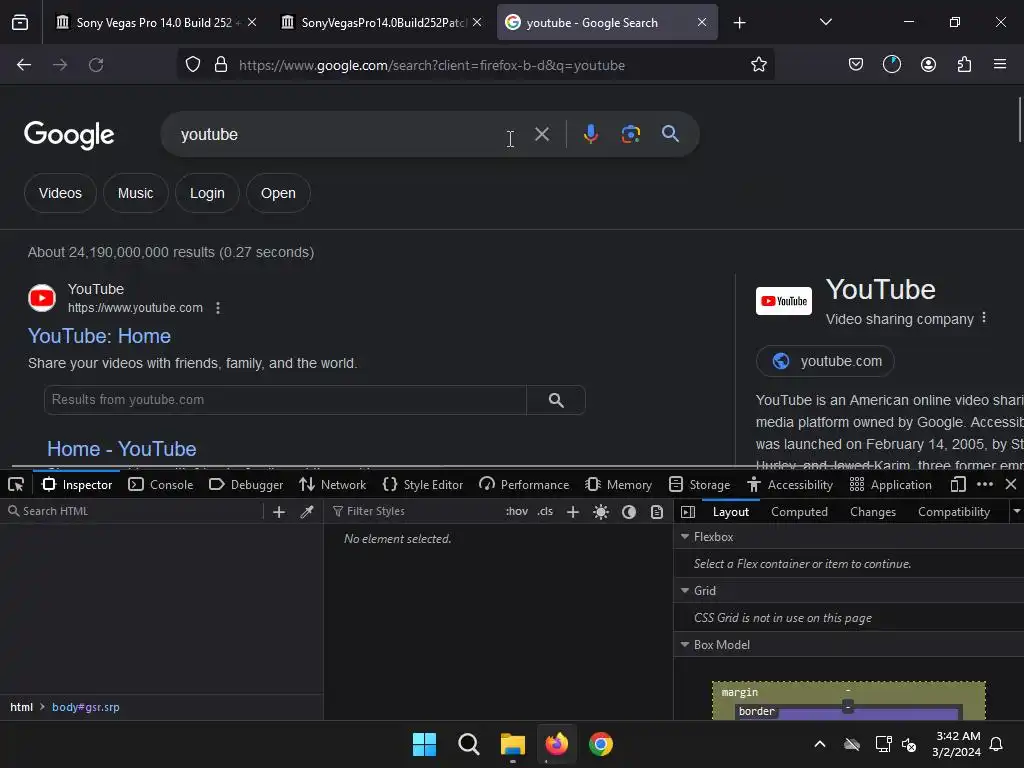Open extensions puzzle icon
Viewport: 1024px width, 768px height.
(x=964, y=65)
